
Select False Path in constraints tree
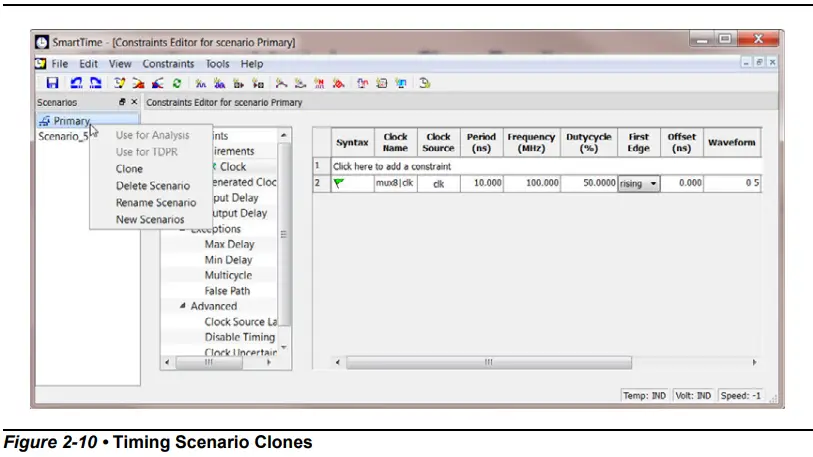tap(227, 291)
